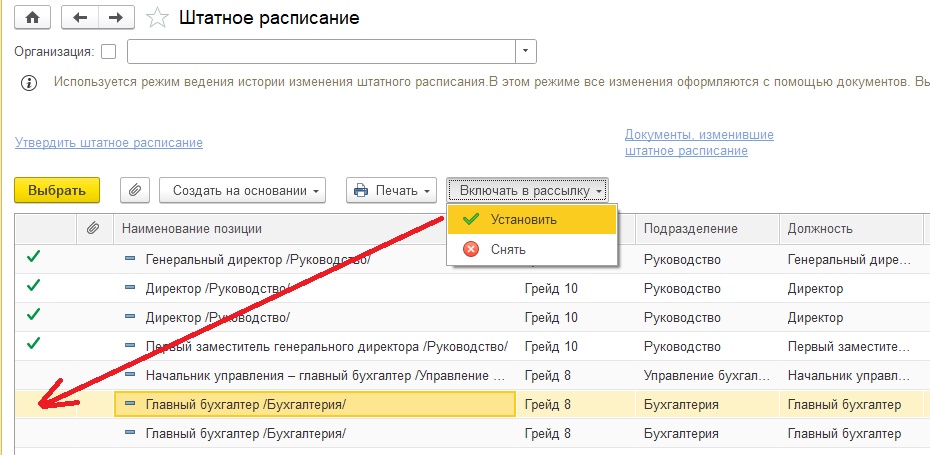
Task: Click green checkmark of Генеральный директор row
Action: pyautogui.click(x=34, y=257)
